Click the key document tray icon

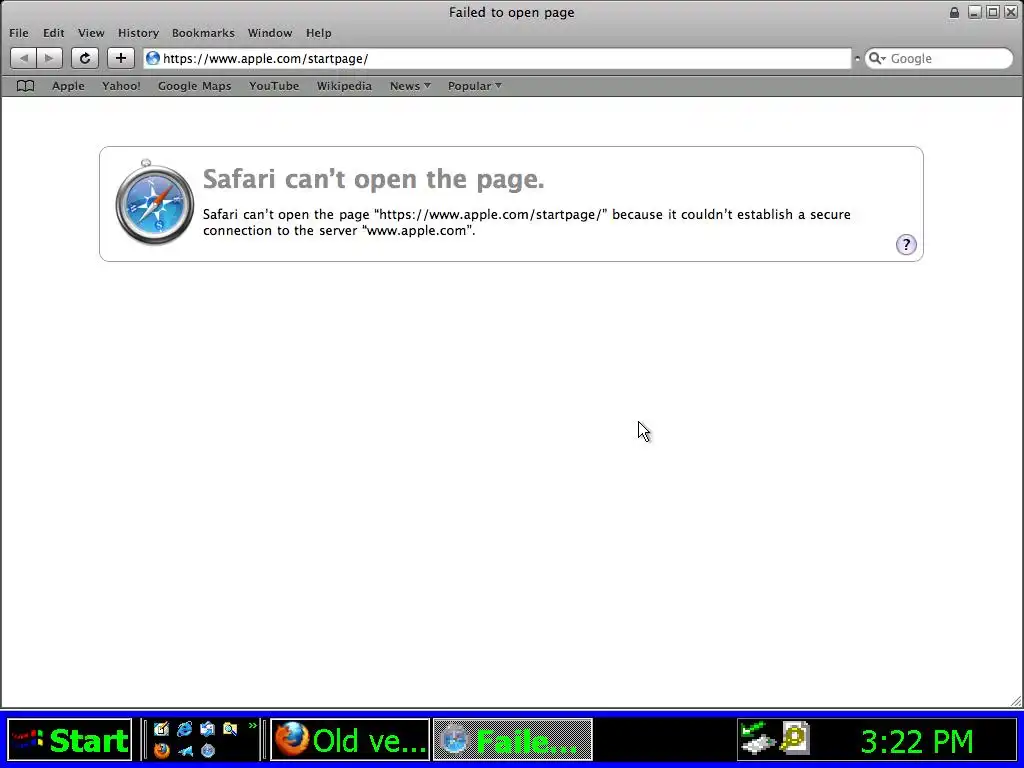tap(795, 738)
